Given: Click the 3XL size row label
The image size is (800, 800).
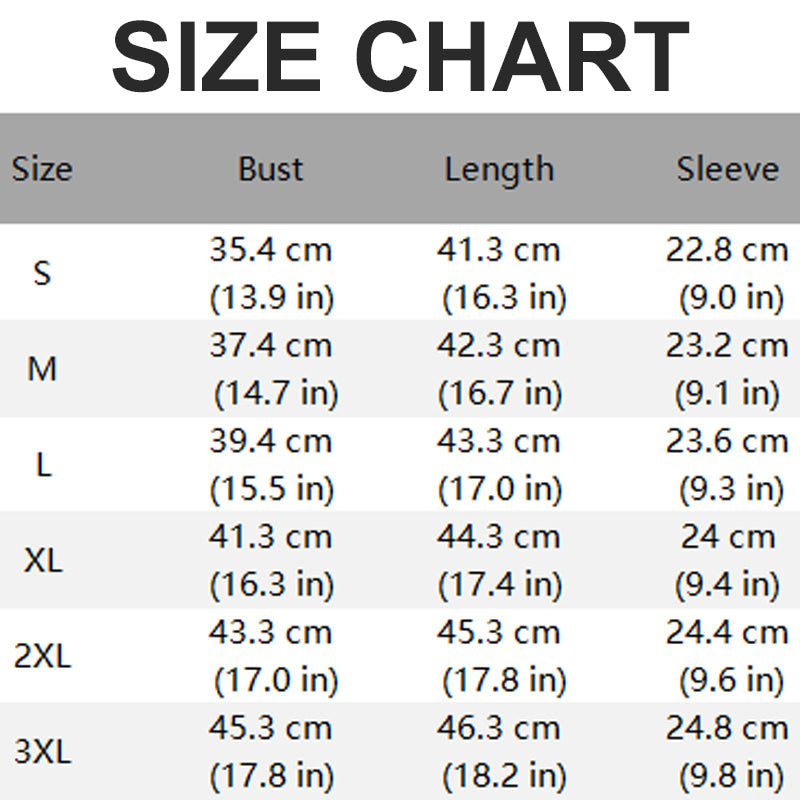Looking at the screenshot, I should click(x=43, y=752).
